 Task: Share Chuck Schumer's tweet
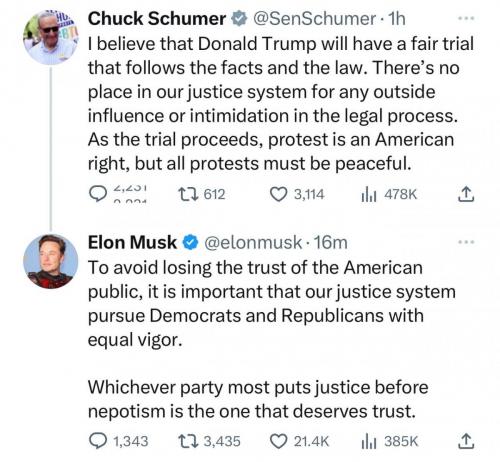[x=465, y=194]
